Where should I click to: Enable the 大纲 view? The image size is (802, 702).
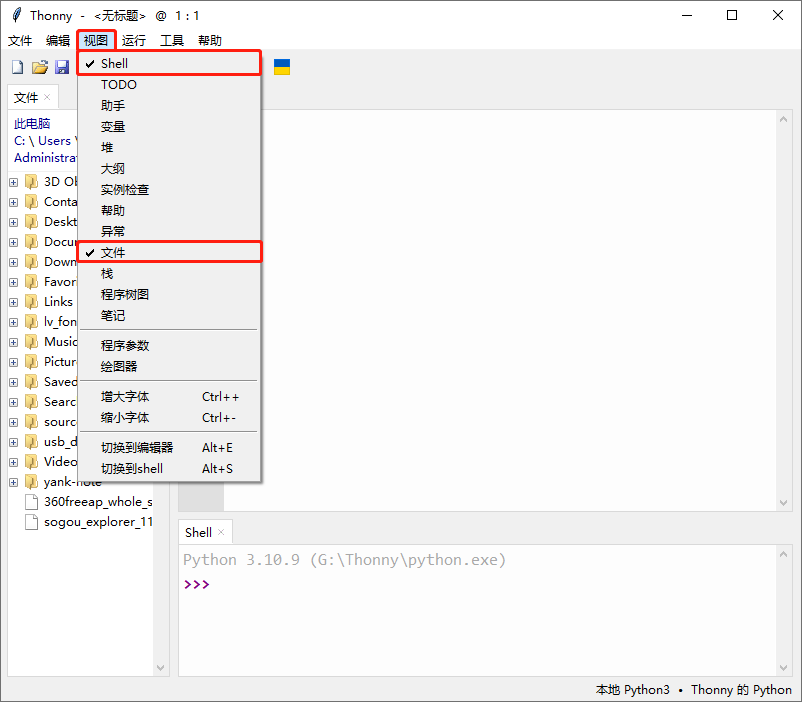coord(169,168)
